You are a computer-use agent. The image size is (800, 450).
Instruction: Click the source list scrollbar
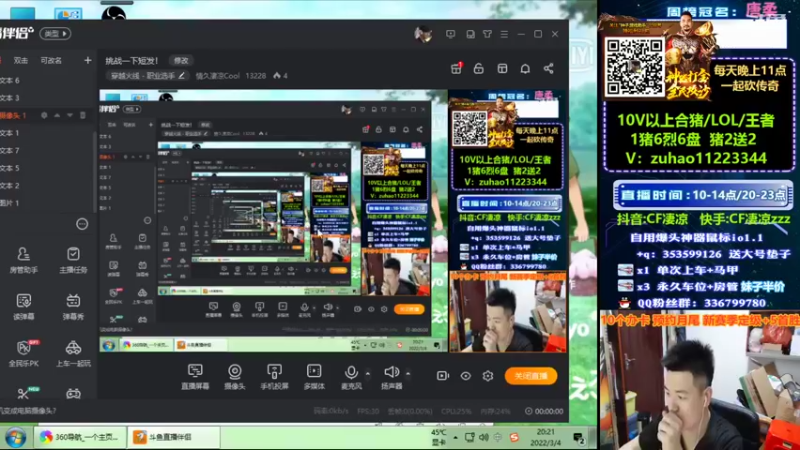[x=95, y=173]
